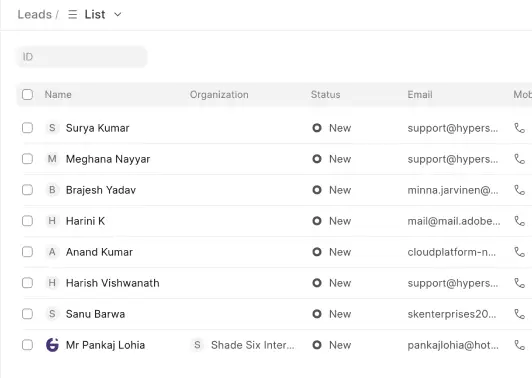Open the List view dropdown chevron
This screenshot has width=532, height=378.
pos(117,14)
